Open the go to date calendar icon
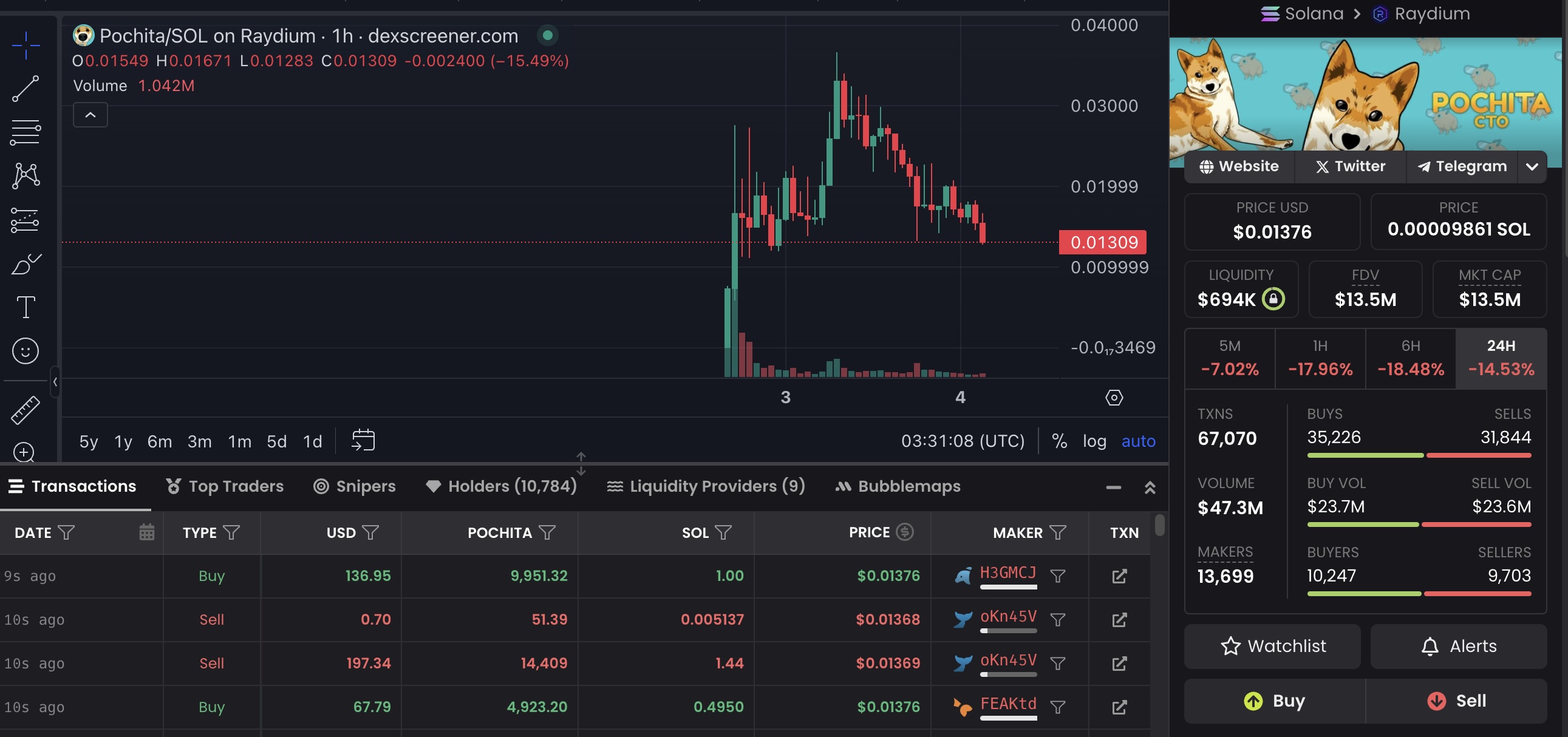Image resolution: width=1568 pixels, height=737 pixels. coord(363,440)
